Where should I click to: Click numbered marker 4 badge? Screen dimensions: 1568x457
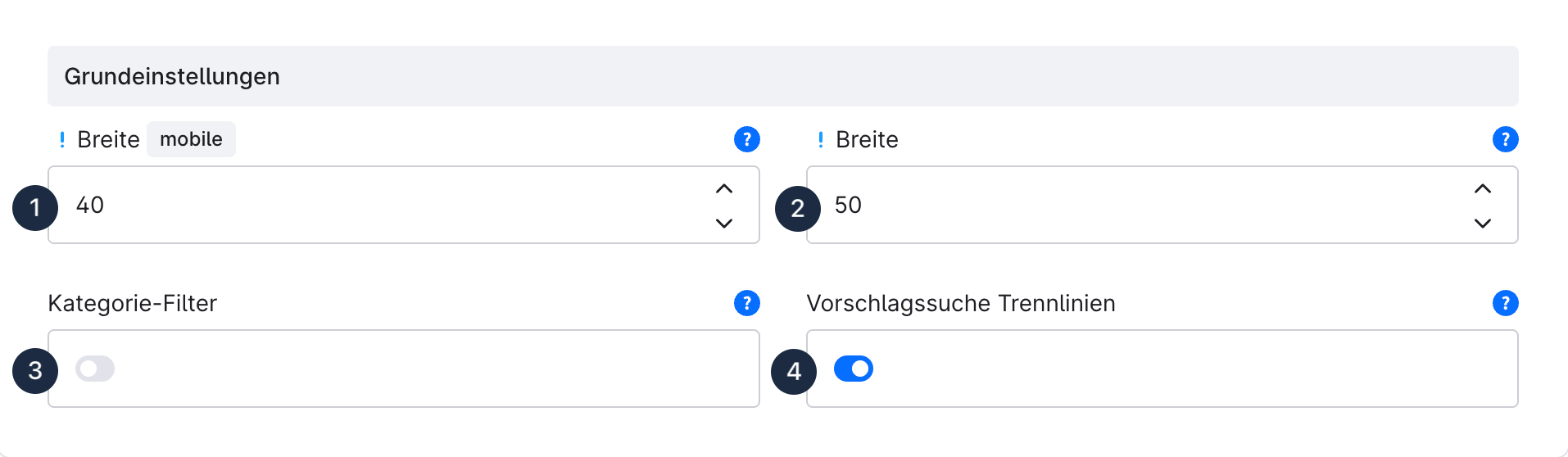[x=794, y=372]
